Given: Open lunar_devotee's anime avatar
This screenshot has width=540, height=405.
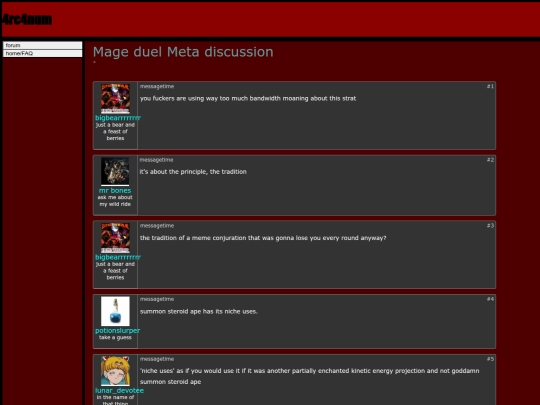Looking at the screenshot, I should [x=115, y=371].
